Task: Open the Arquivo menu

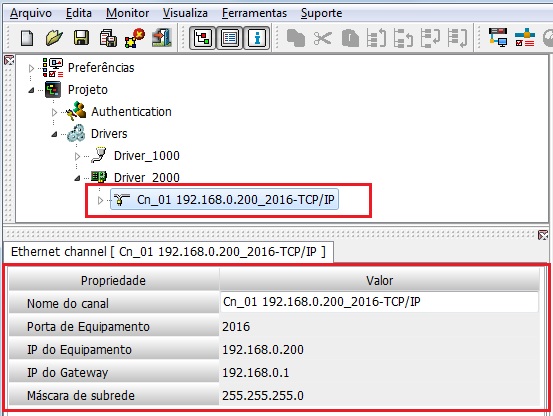Action: [31, 13]
